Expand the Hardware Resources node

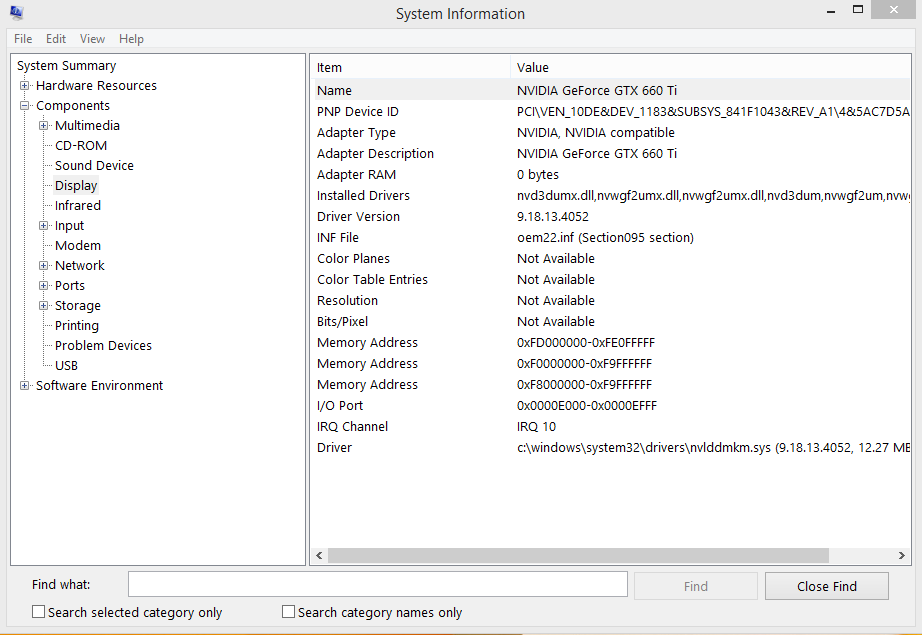(24, 85)
